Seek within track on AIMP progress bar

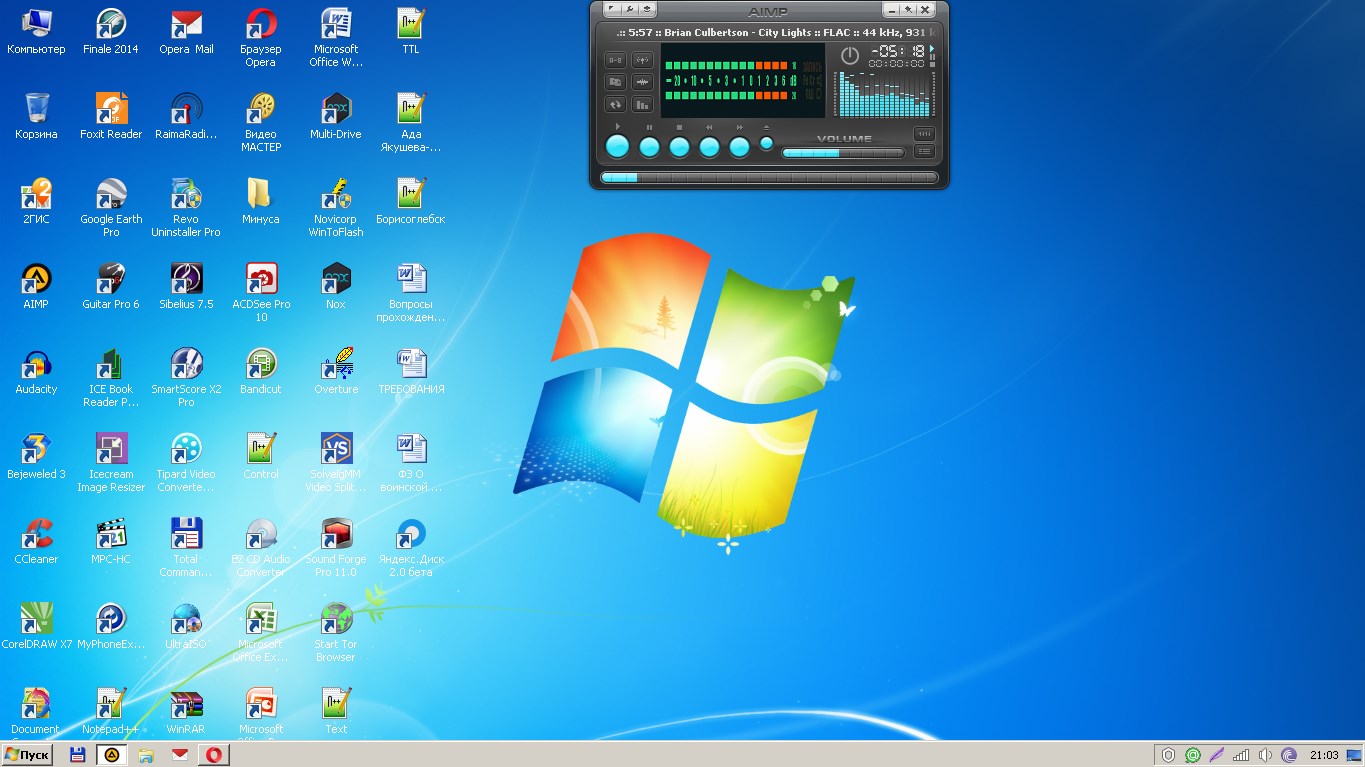pyautogui.click(x=769, y=178)
